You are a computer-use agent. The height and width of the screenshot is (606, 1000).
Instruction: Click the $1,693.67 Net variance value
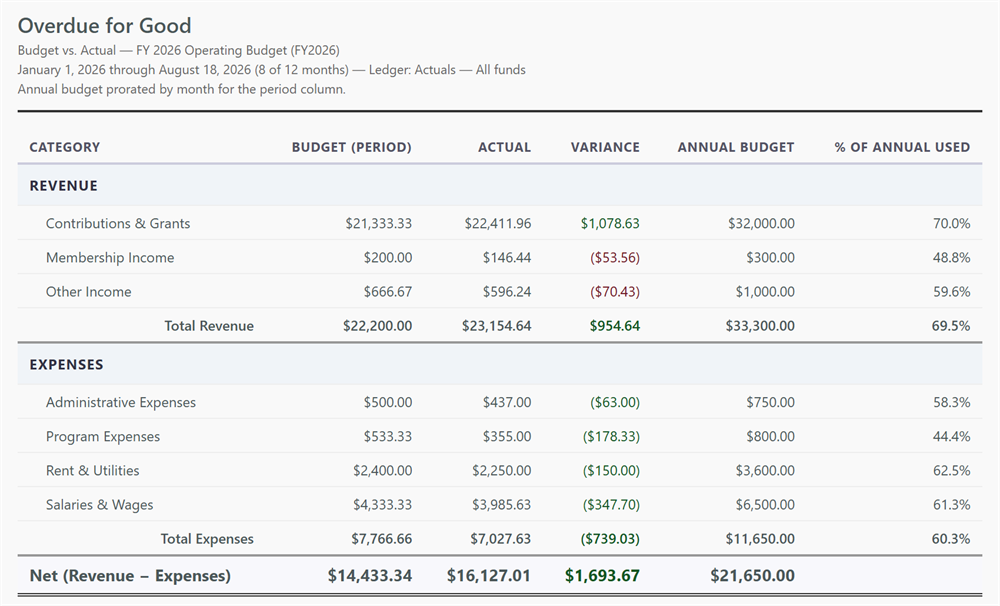pos(602,575)
